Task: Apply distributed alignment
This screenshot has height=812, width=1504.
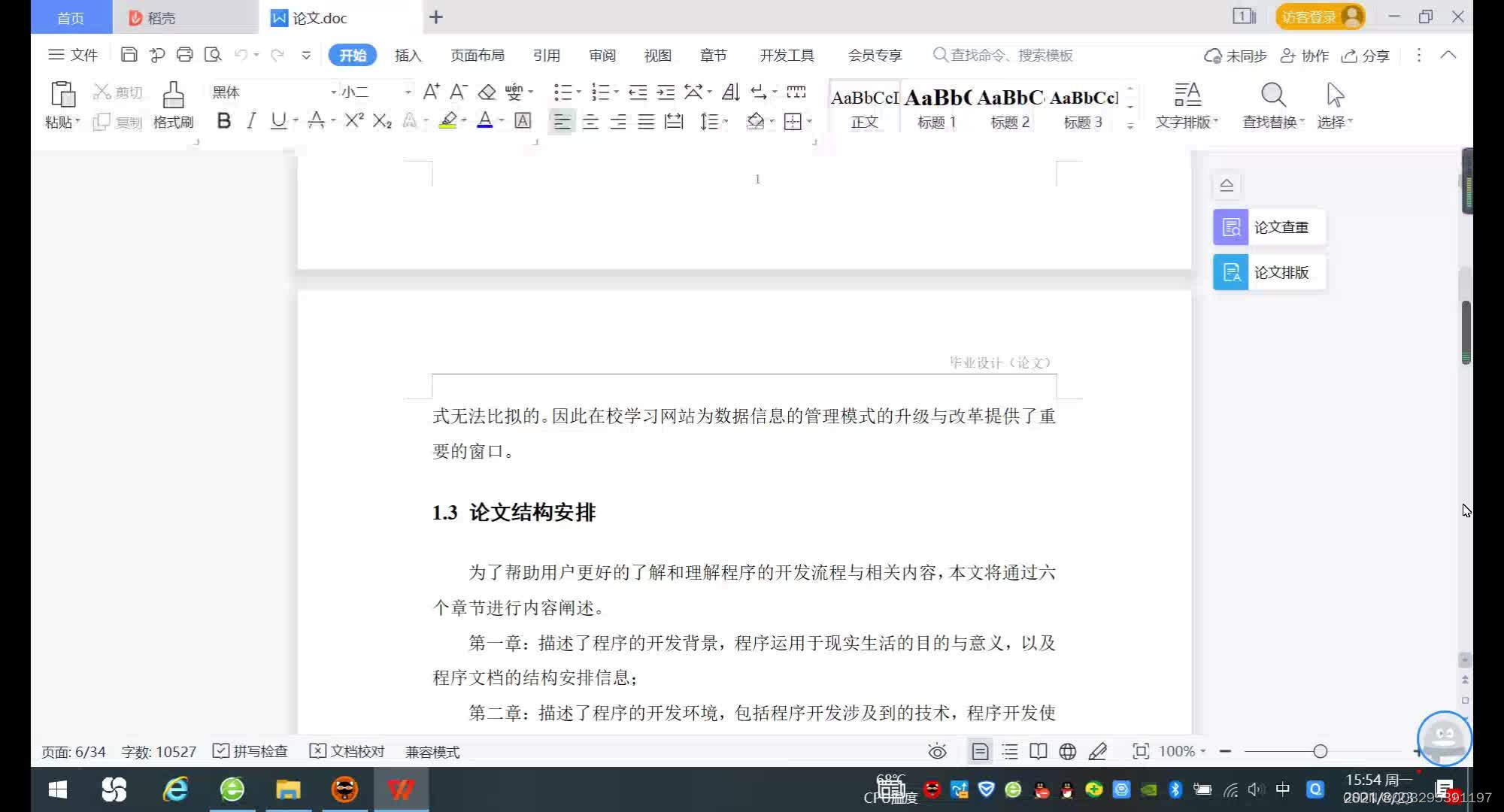Action: click(x=674, y=121)
